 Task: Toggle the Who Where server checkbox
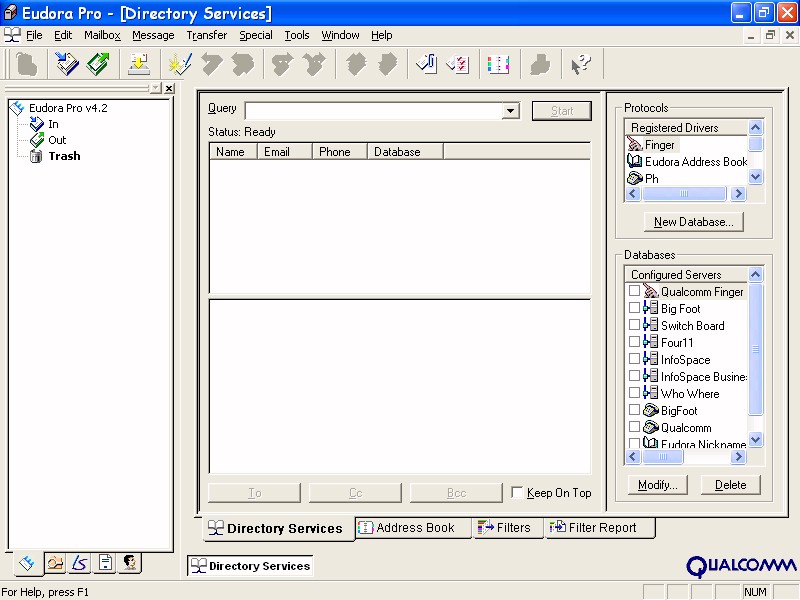634,392
